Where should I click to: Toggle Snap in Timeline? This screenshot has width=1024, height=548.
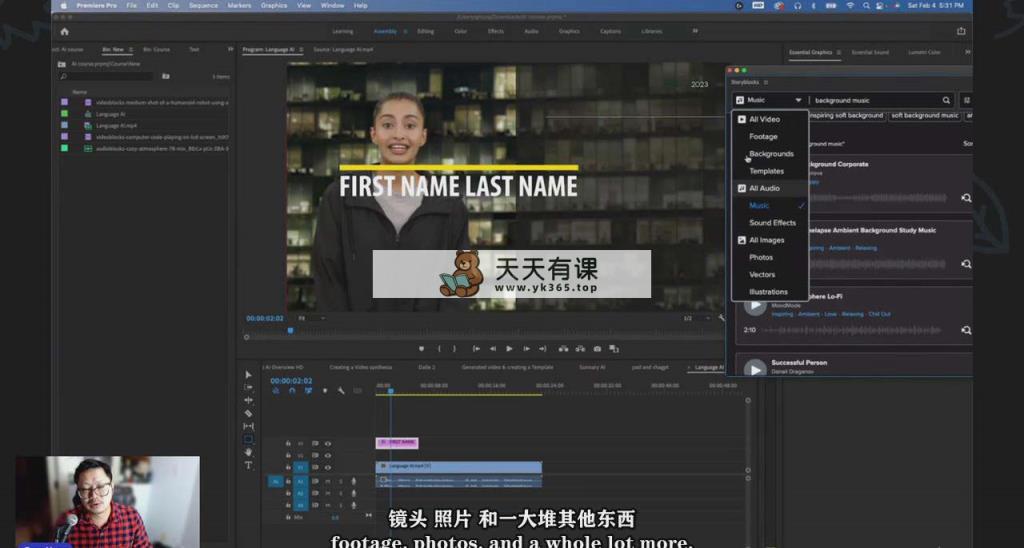pos(292,391)
